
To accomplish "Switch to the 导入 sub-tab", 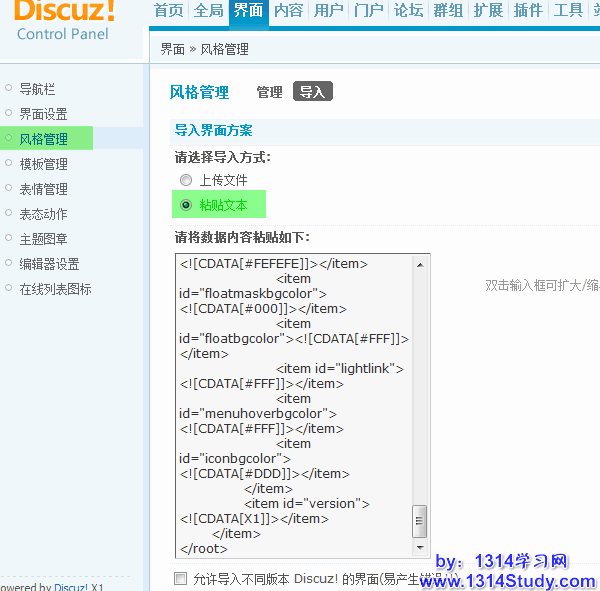I will (312, 92).
